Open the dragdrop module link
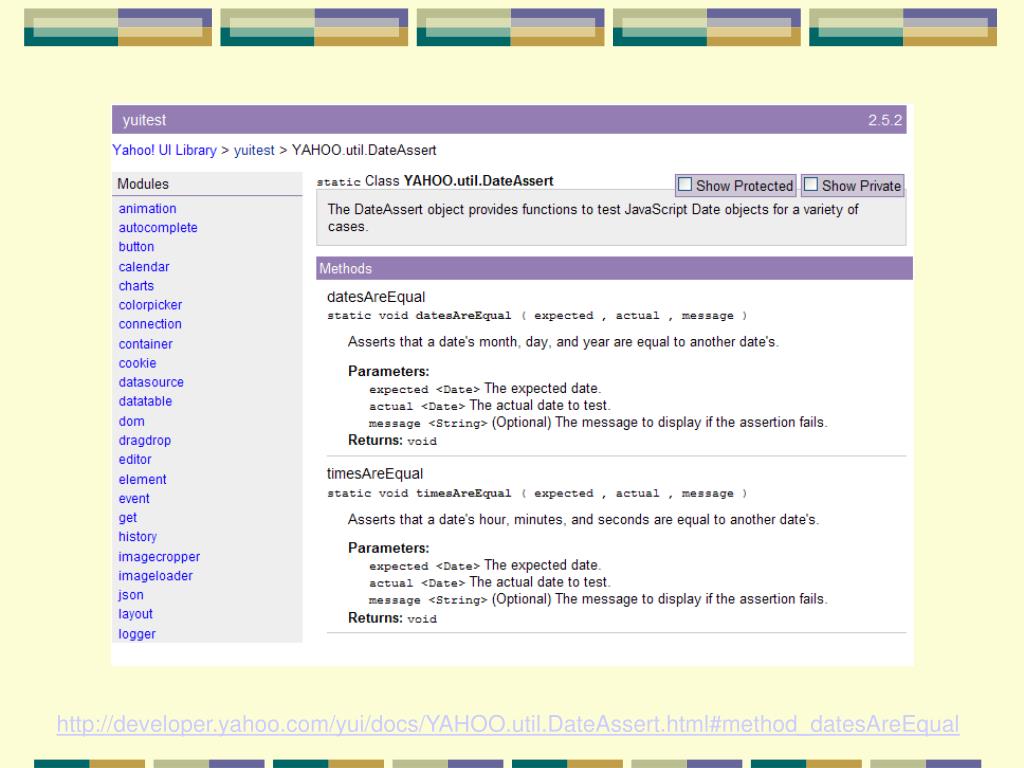The height and width of the screenshot is (768, 1024). (x=144, y=440)
